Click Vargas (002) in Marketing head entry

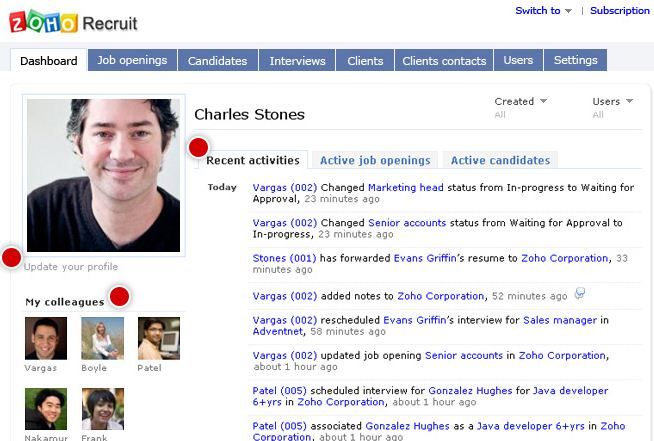[285, 188]
